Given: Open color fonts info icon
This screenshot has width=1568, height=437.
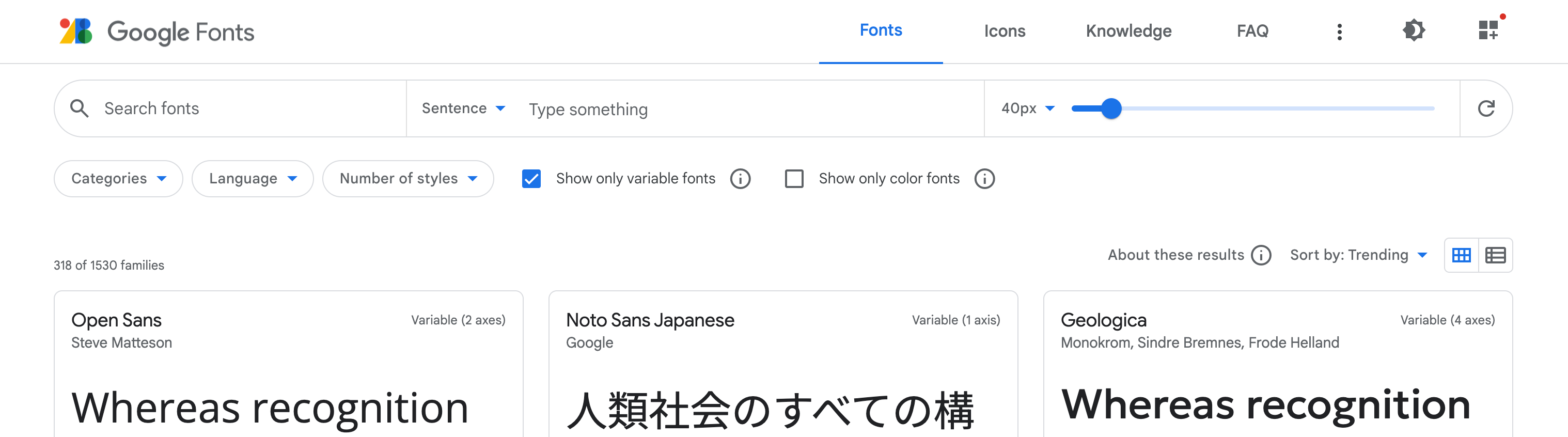Looking at the screenshot, I should coord(984,179).
